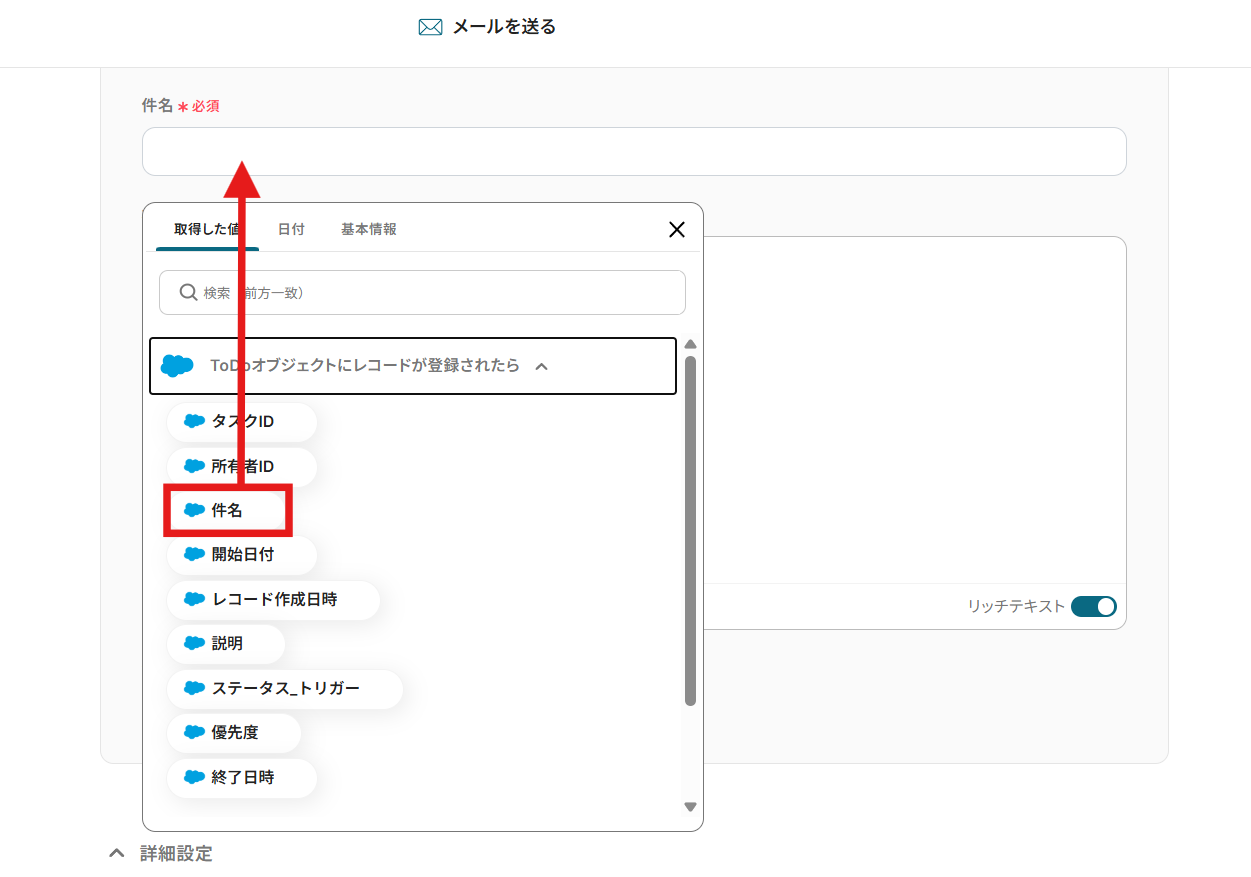The height and width of the screenshot is (877, 1251).
Task: Click the 件名 subject input field
Action: point(634,152)
